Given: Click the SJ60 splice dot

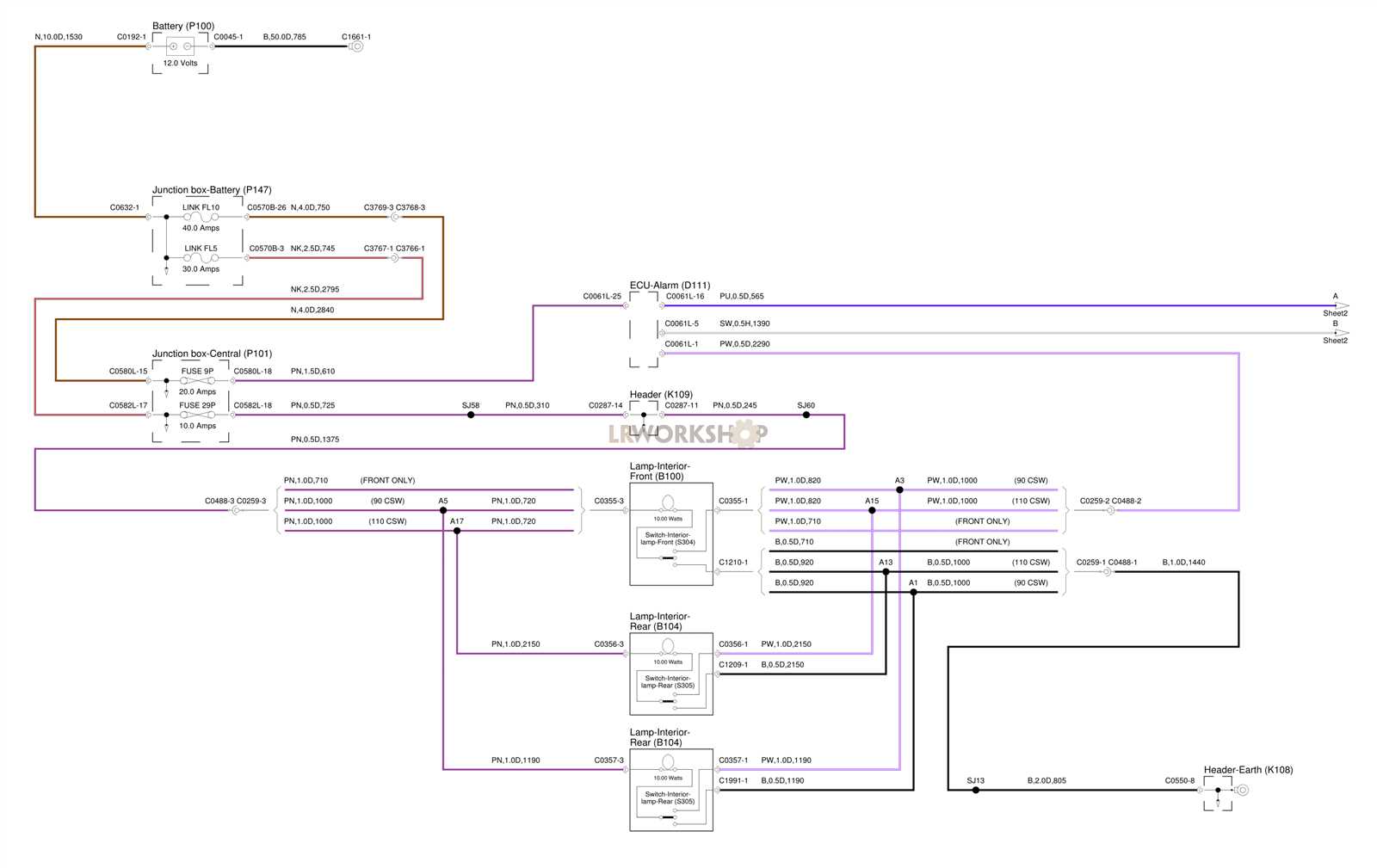Looking at the screenshot, I should pos(806,415).
